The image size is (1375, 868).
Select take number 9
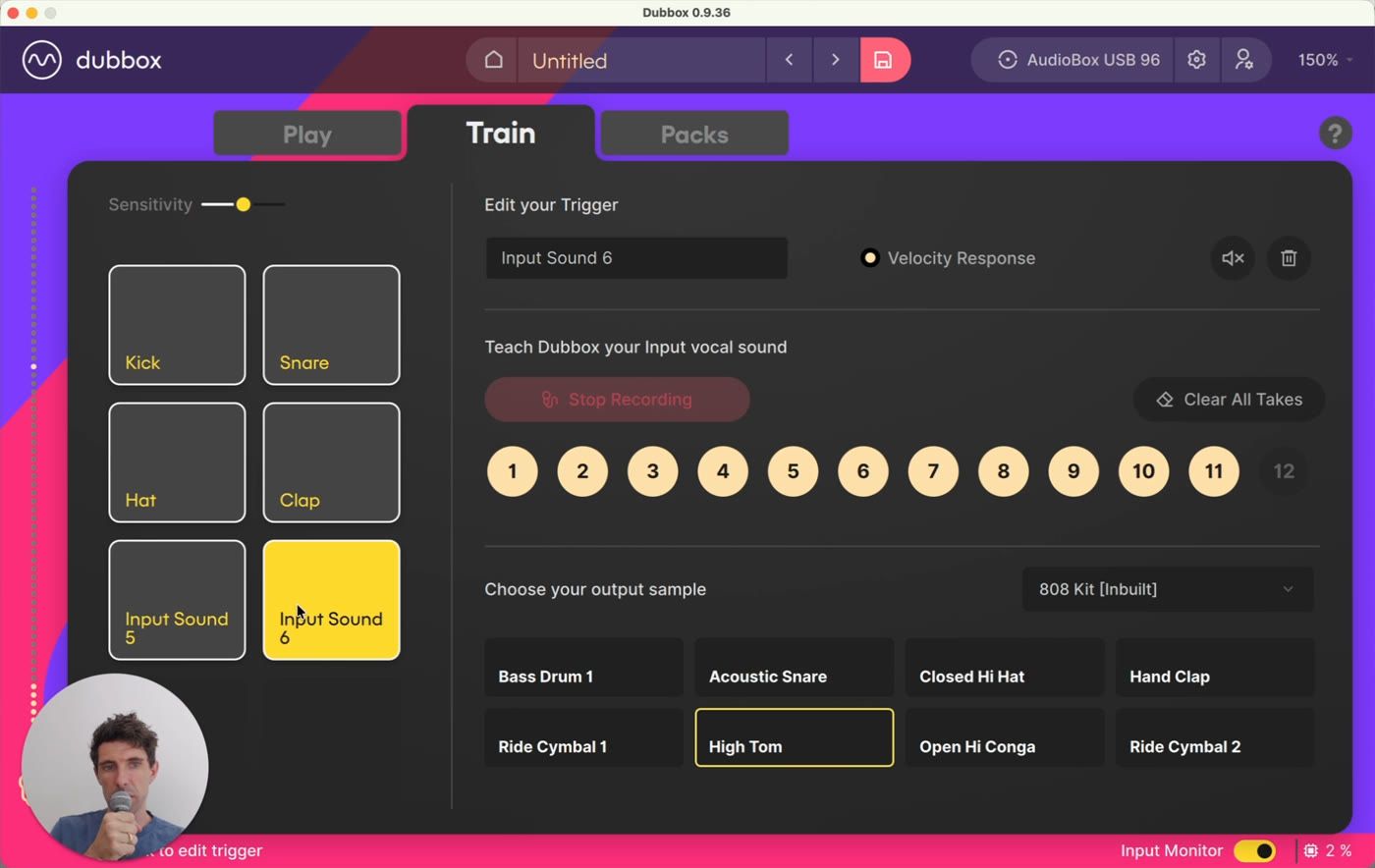[x=1073, y=471]
